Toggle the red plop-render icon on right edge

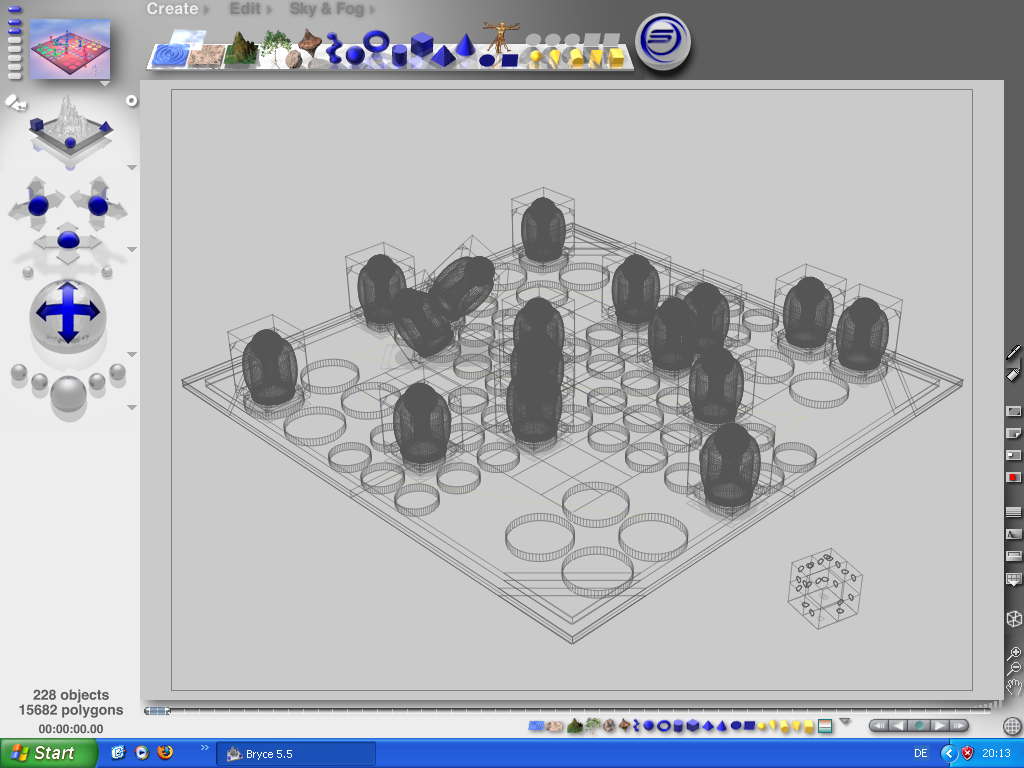(1014, 477)
